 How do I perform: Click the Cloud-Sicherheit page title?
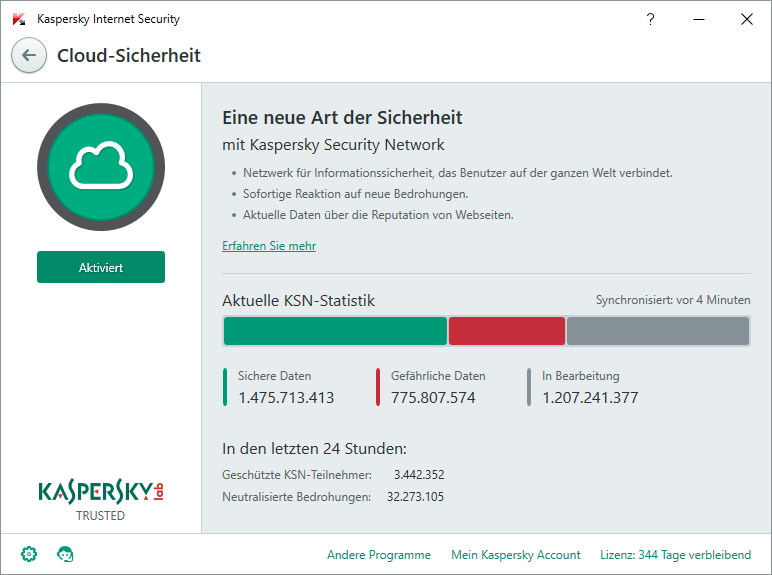pos(129,55)
